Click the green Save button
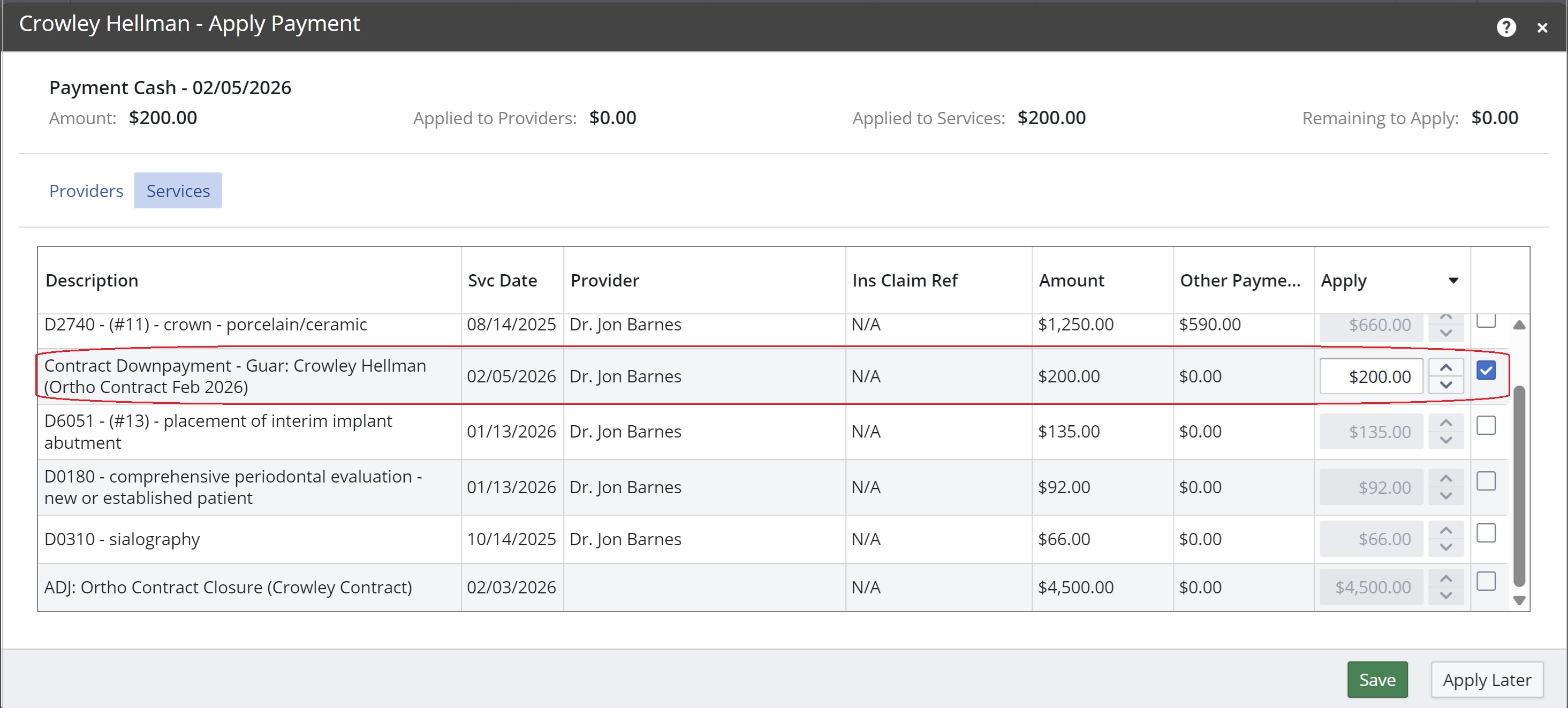1568x708 pixels. (1377, 680)
